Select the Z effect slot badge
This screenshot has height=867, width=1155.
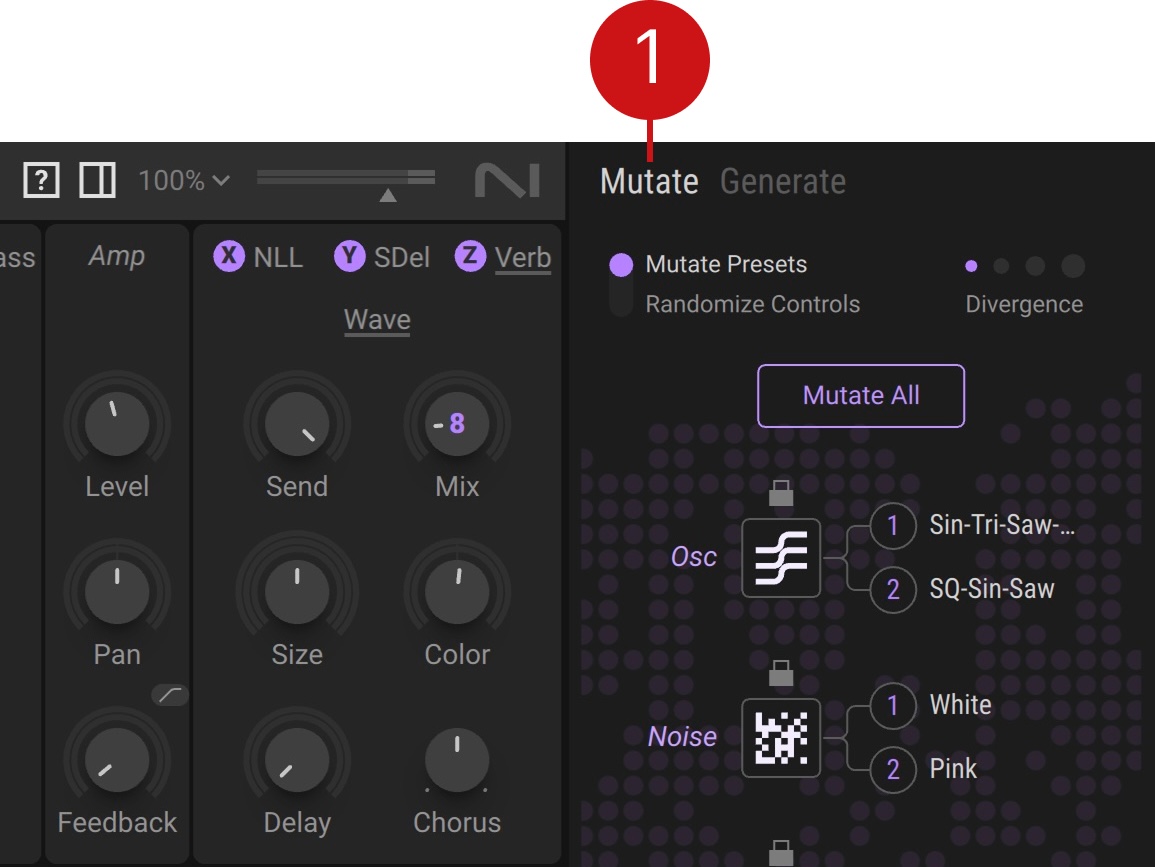click(x=470, y=256)
